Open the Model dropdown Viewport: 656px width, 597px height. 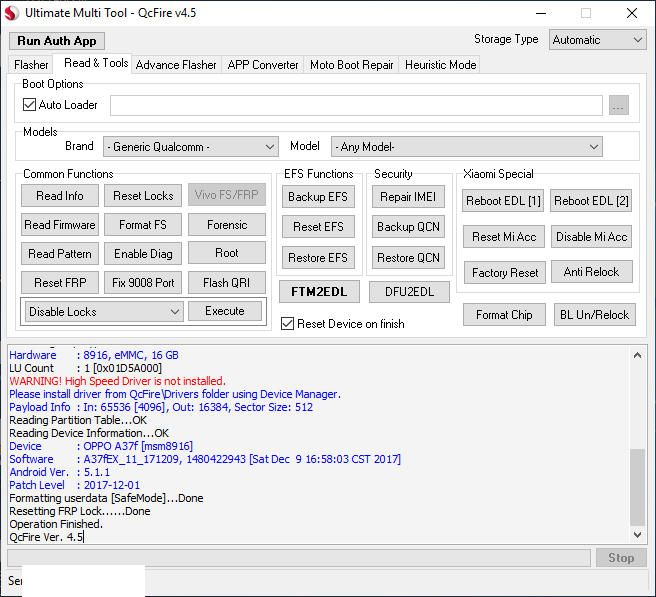pos(466,147)
